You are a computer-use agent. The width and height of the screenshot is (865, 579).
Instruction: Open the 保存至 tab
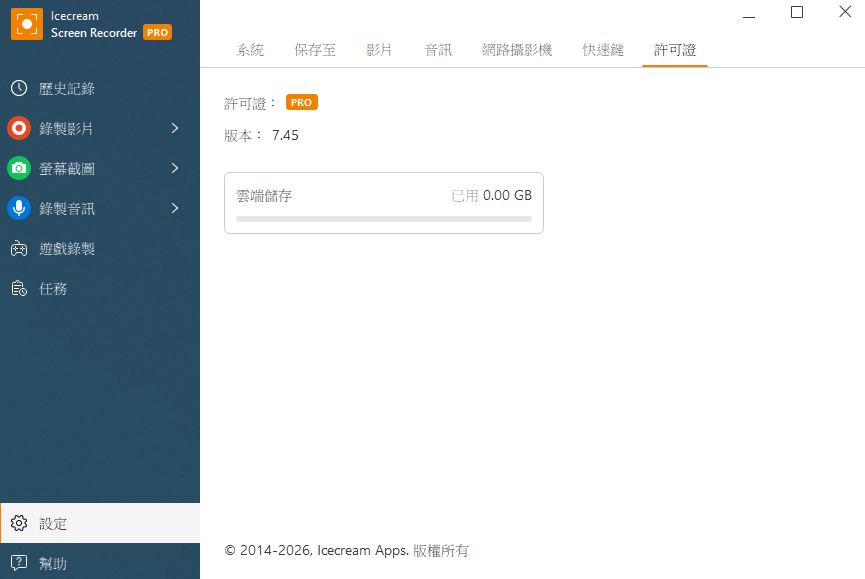click(315, 50)
